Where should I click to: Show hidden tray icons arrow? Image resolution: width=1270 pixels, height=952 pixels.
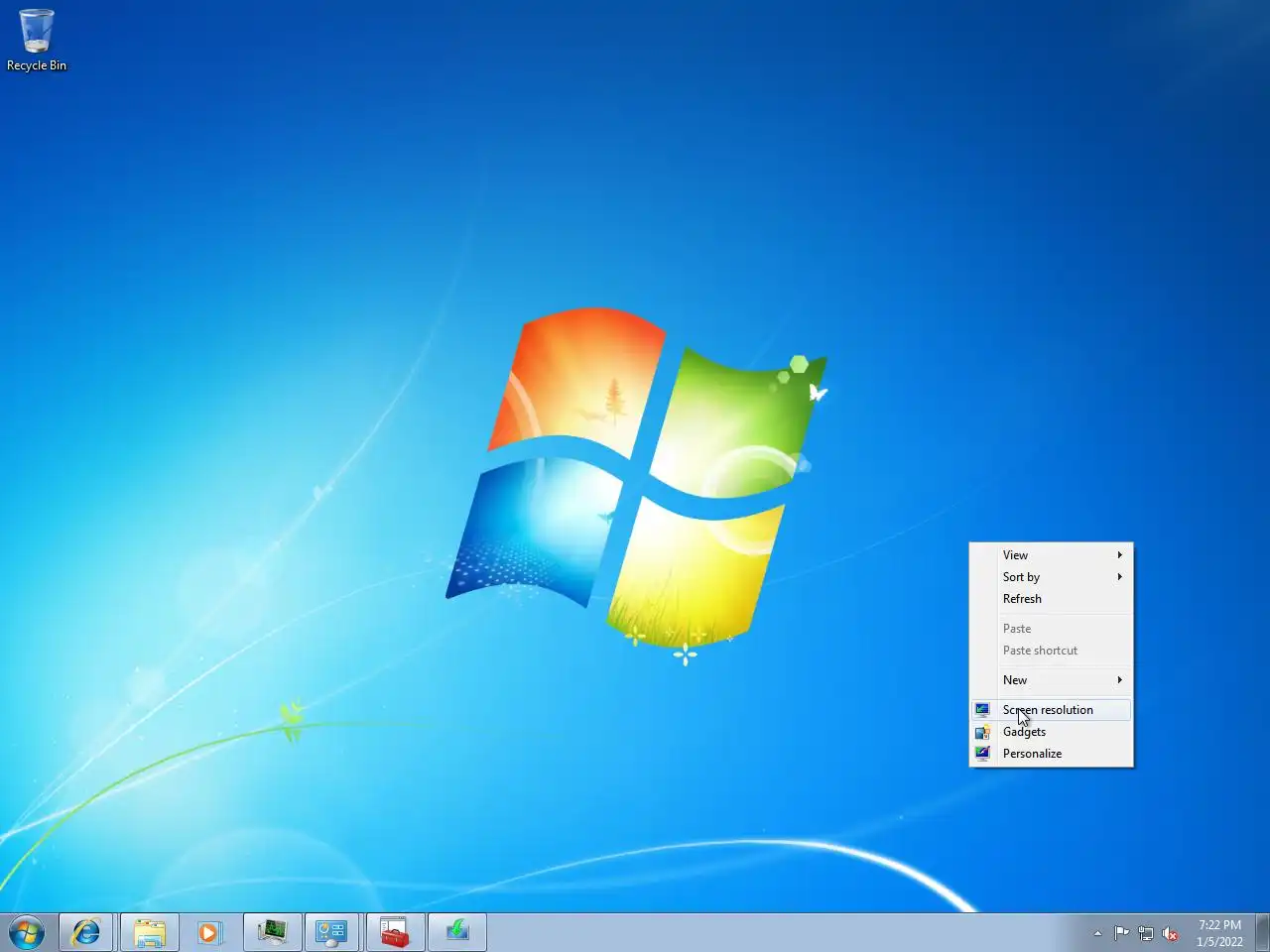[1097, 933]
